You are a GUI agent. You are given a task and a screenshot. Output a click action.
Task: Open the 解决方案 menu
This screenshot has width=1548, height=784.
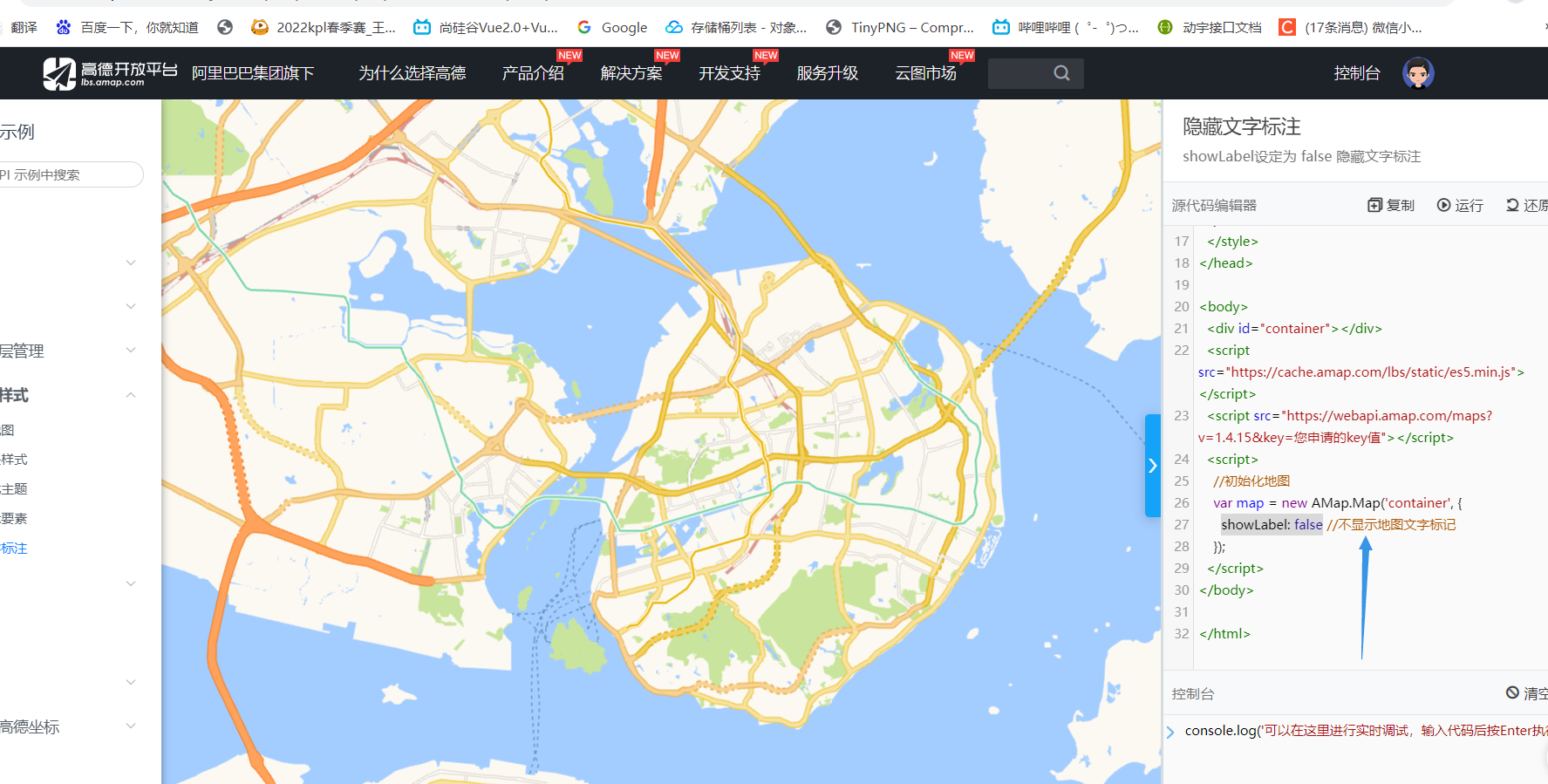point(631,73)
